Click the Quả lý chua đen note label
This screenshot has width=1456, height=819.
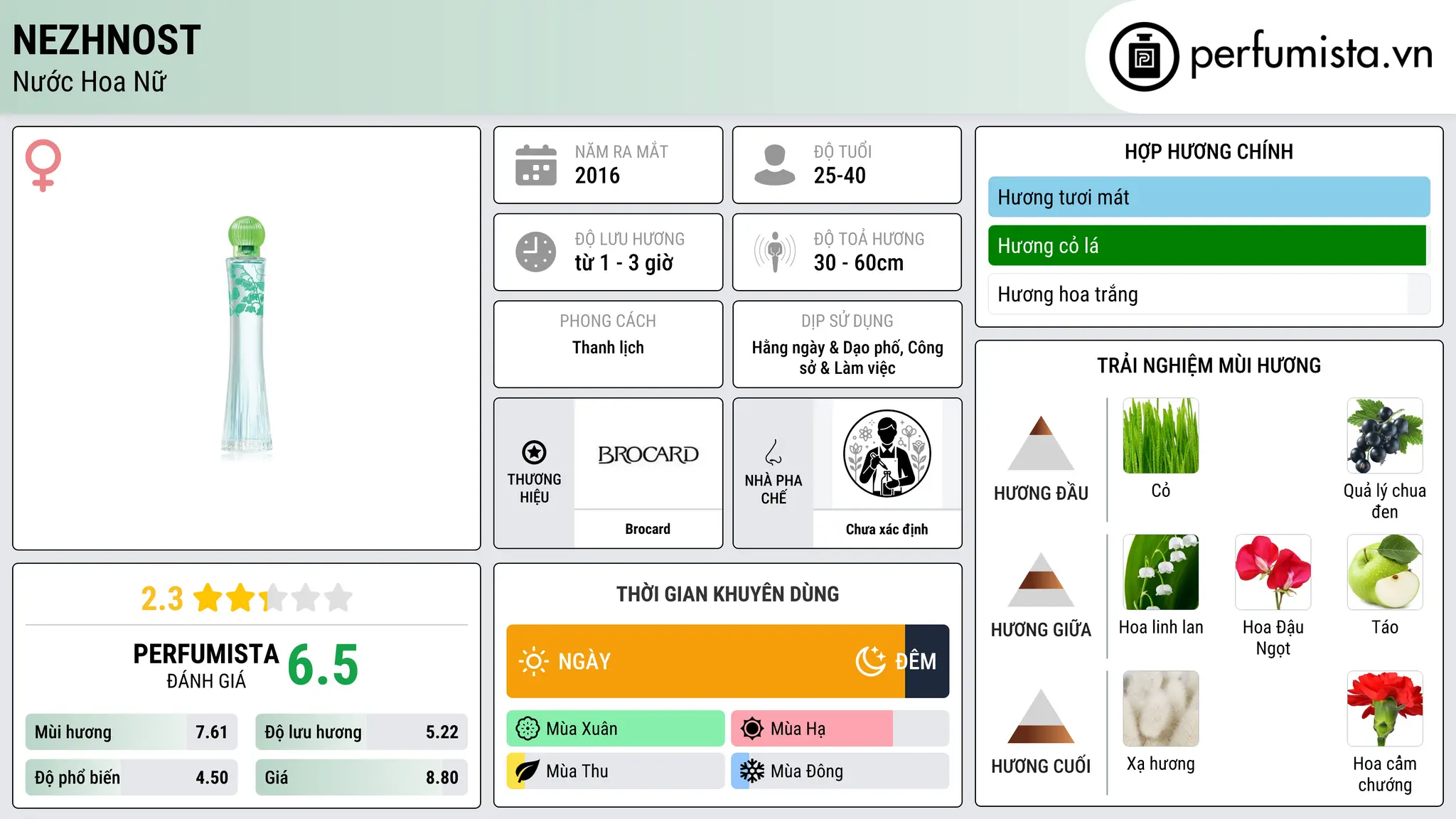(1385, 501)
